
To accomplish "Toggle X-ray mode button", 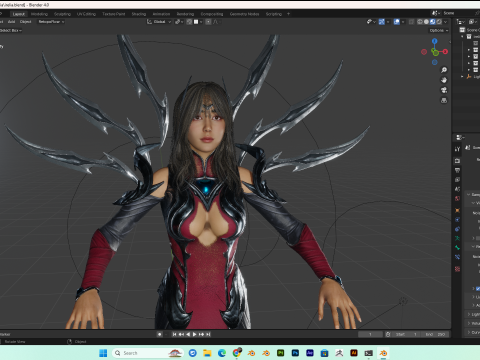I will coord(412,22).
